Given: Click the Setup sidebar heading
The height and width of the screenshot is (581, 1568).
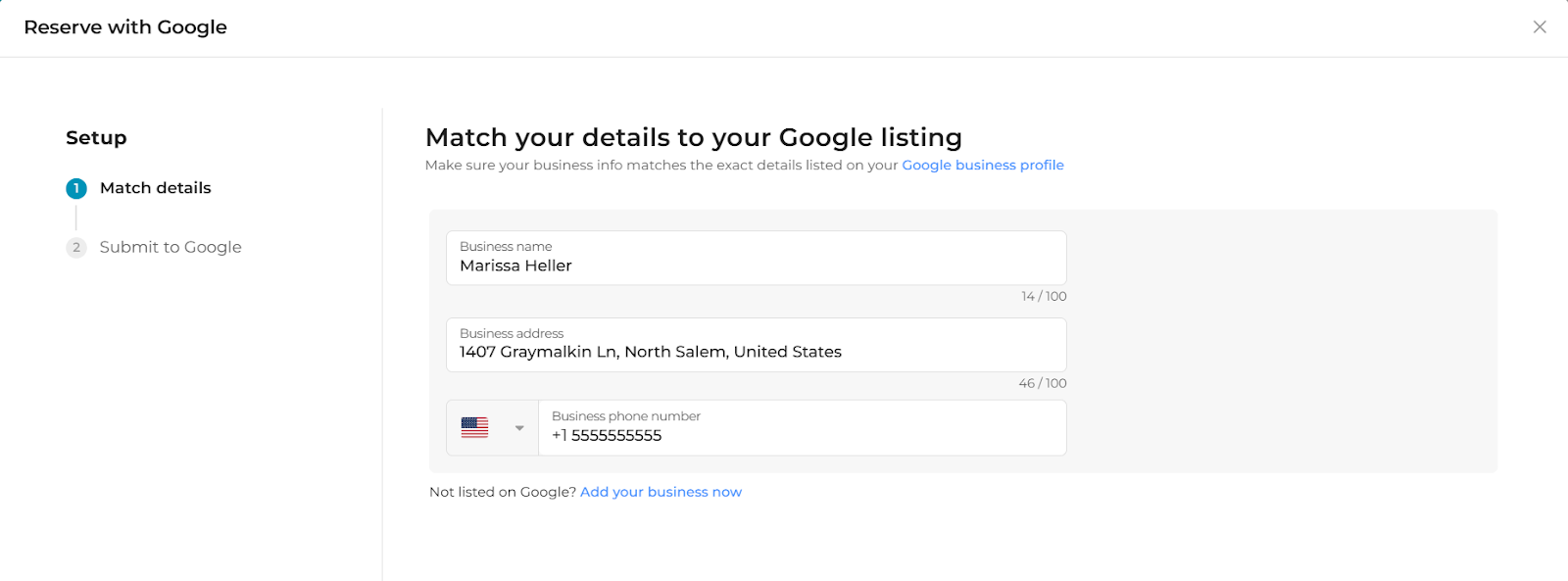Looking at the screenshot, I should [x=96, y=138].
